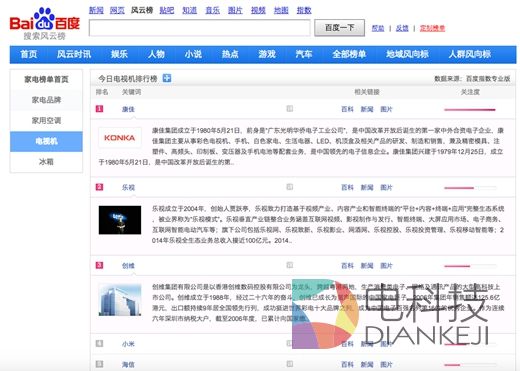
Task: Open 百科 link in 海信 row
Action: click(347, 364)
